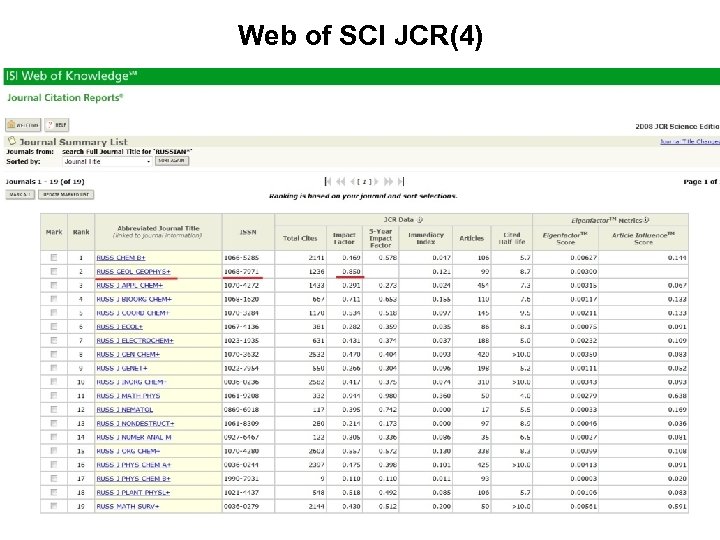The image size is (720, 540).
Task: Check the mark box for RUSS CHEM B+
Action: [x=54, y=258]
